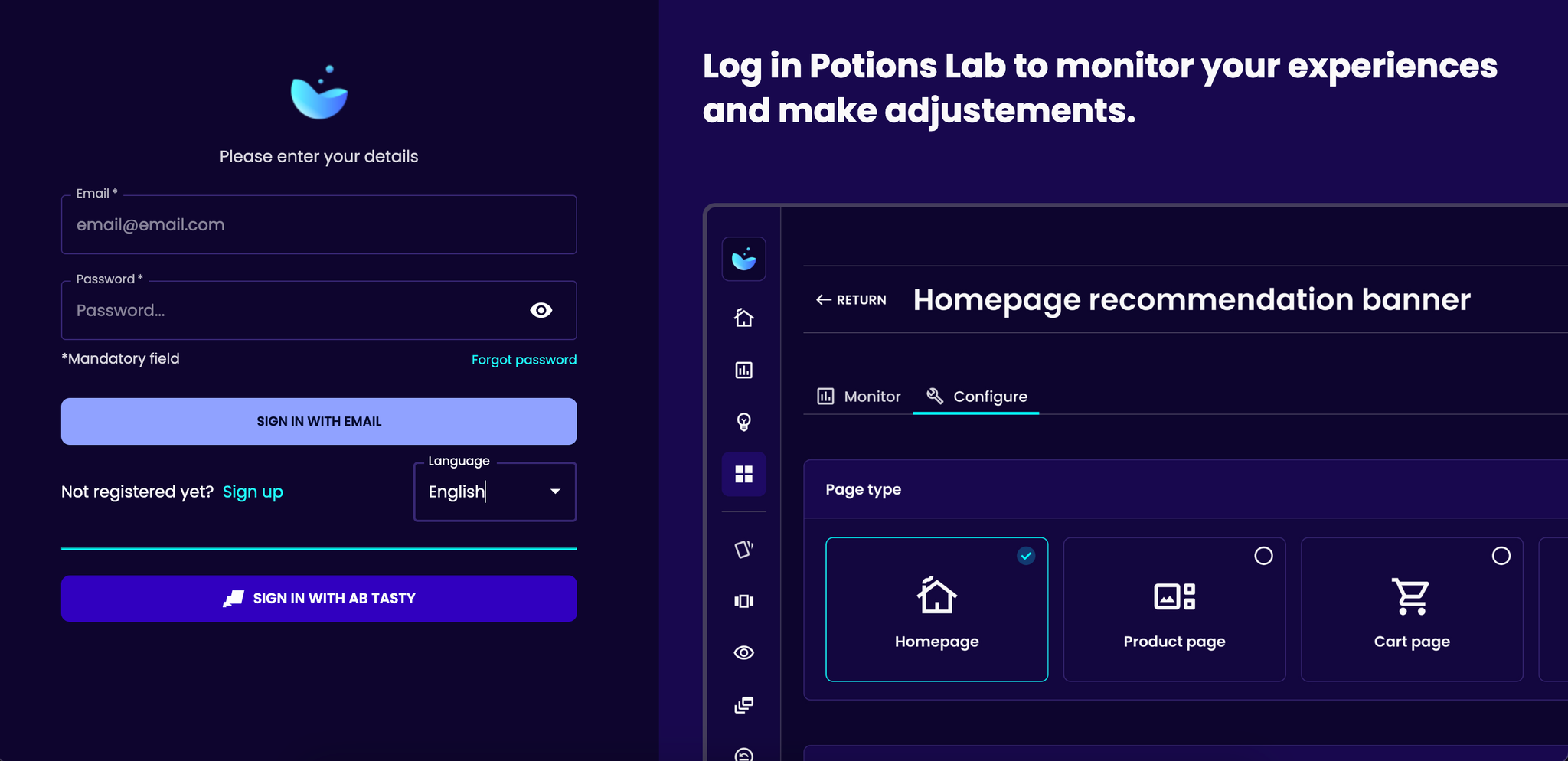
Task: Click the Sign in with AB Tasty button
Action: [318, 598]
